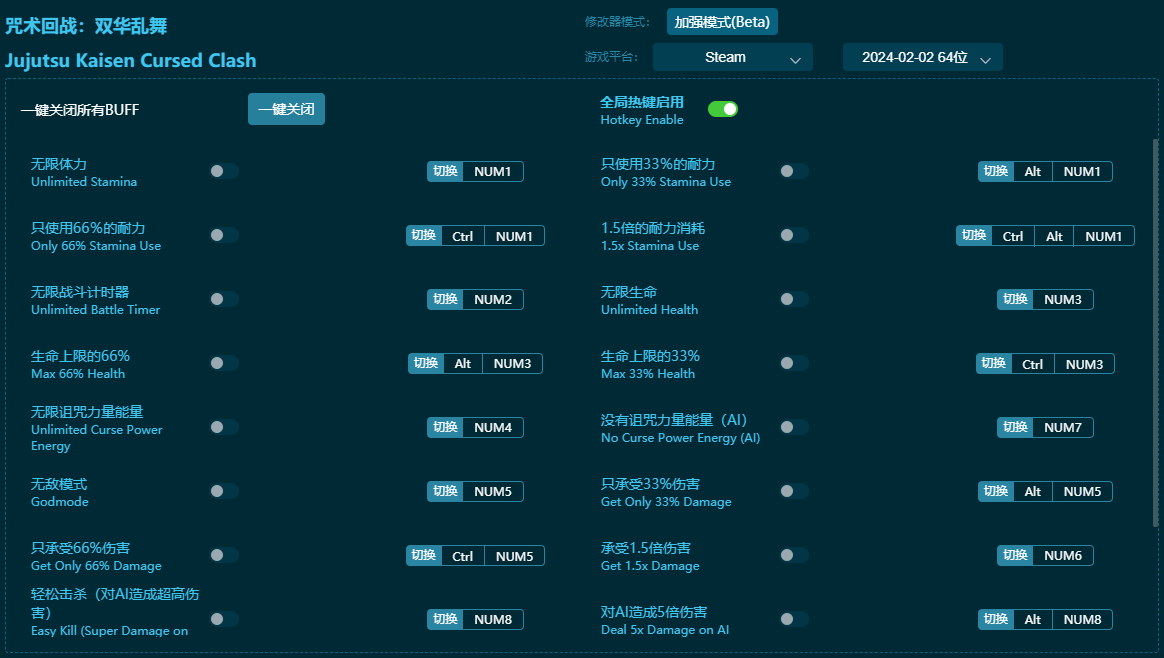The width and height of the screenshot is (1164, 658).
Task: Click the 无限生命 Unlimited Health label
Action: 650,301
